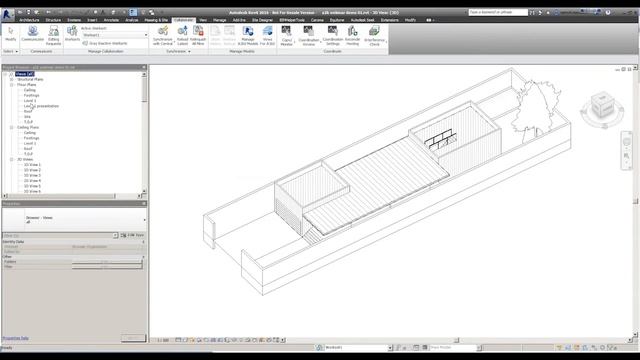Select the Views (all) root node

click(24, 74)
